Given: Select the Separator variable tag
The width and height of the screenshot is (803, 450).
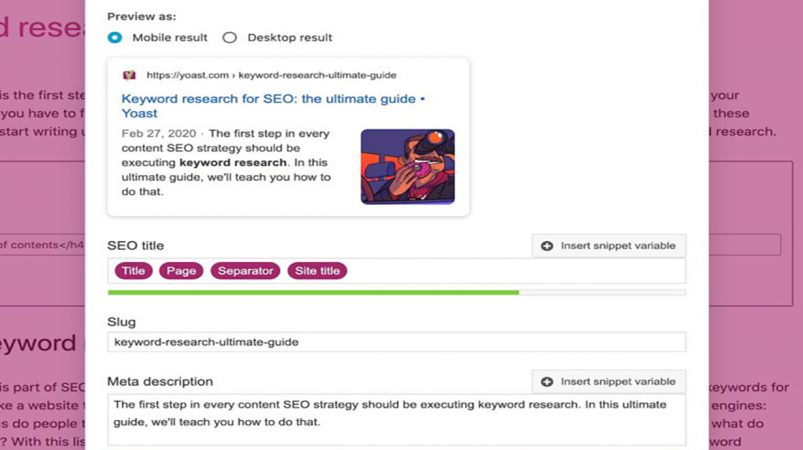Looking at the screenshot, I should pyautogui.click(x=245, y=271).
